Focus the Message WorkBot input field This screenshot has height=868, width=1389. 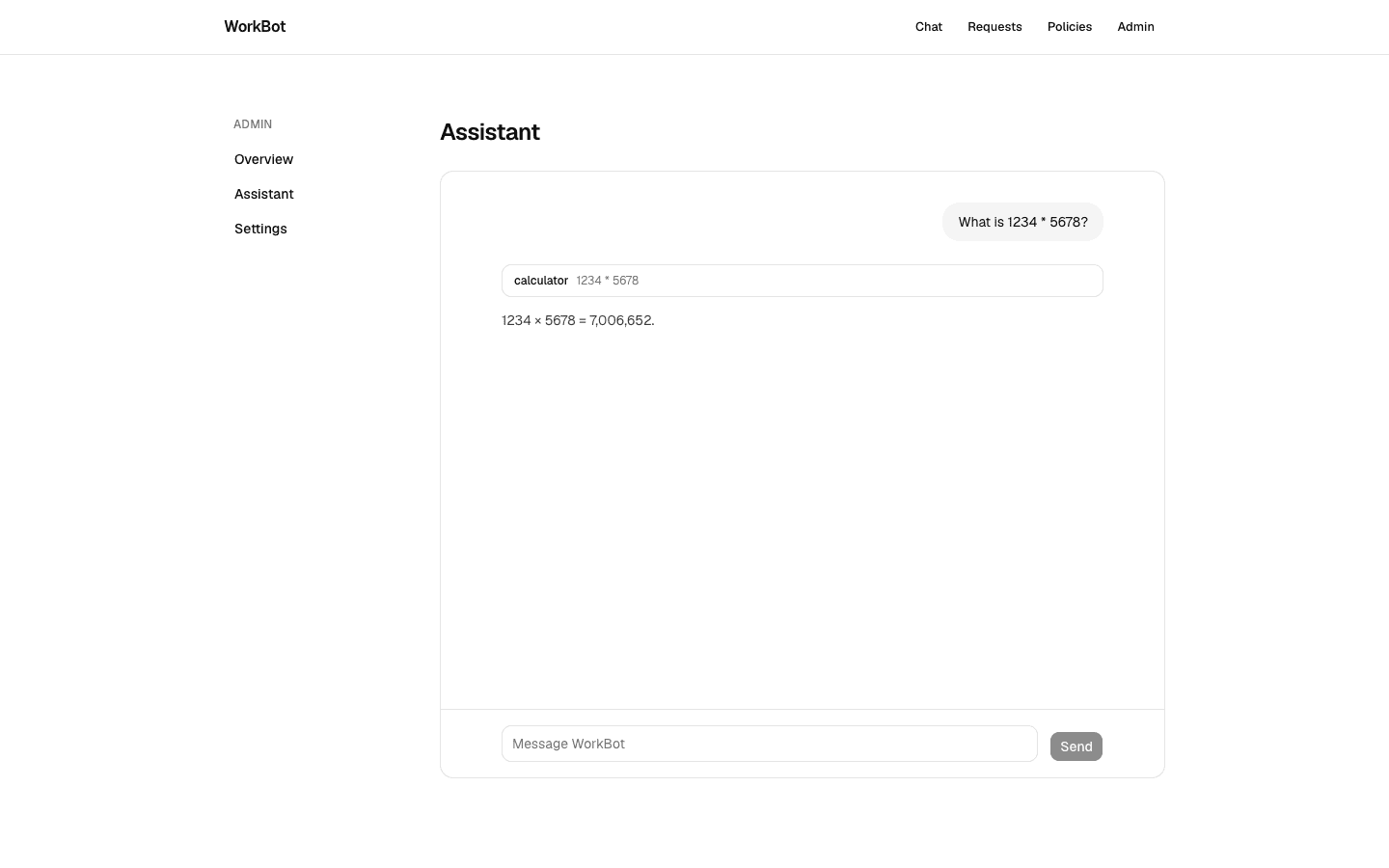pos(770,744)
